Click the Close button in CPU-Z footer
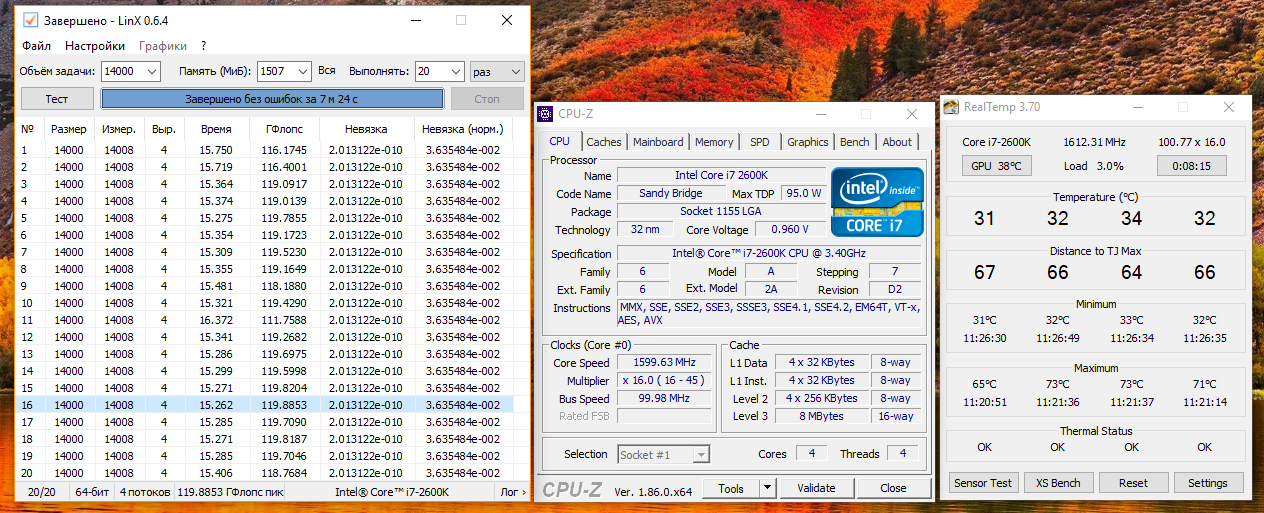 pos(894,488)
